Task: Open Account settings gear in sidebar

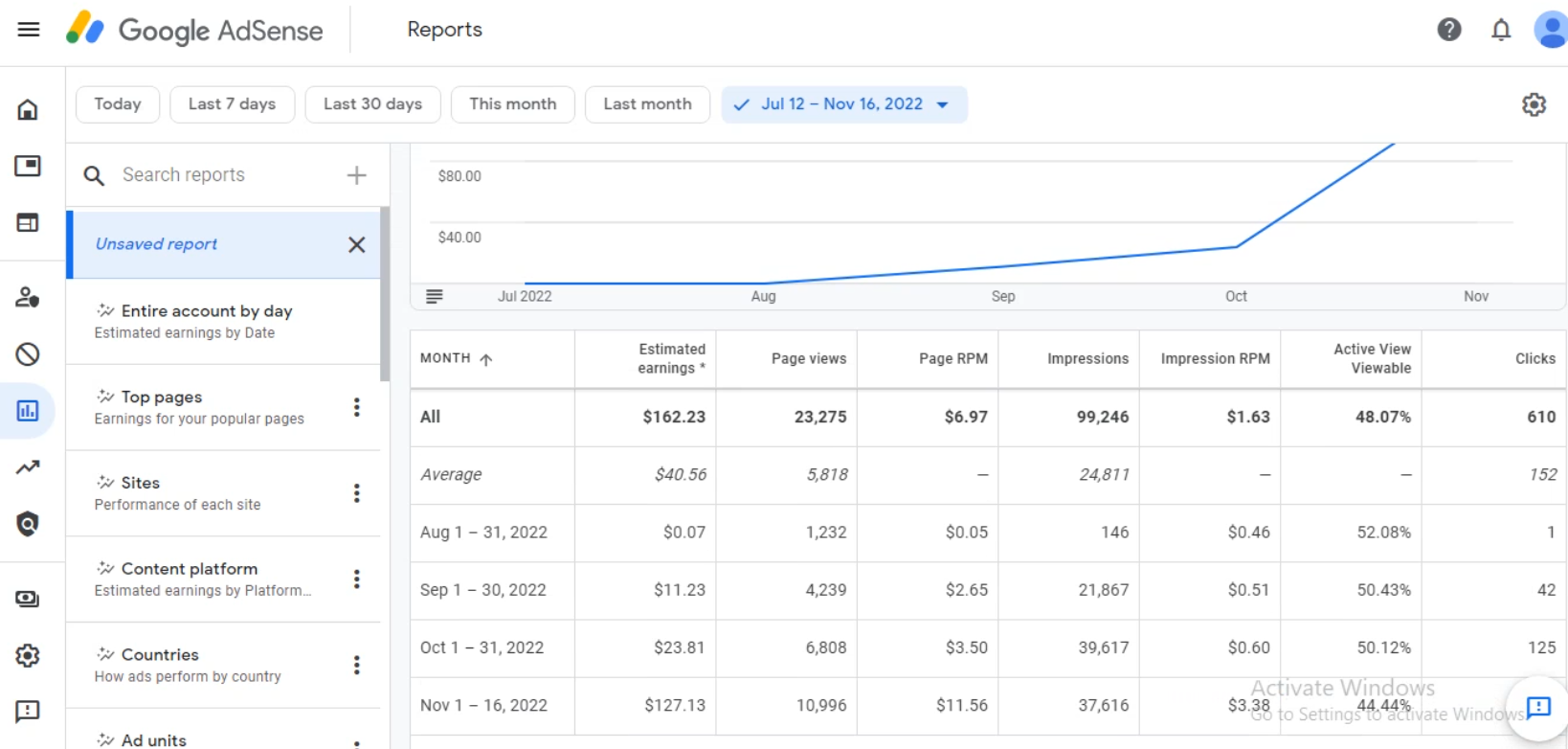Action: tap(28, 655)
